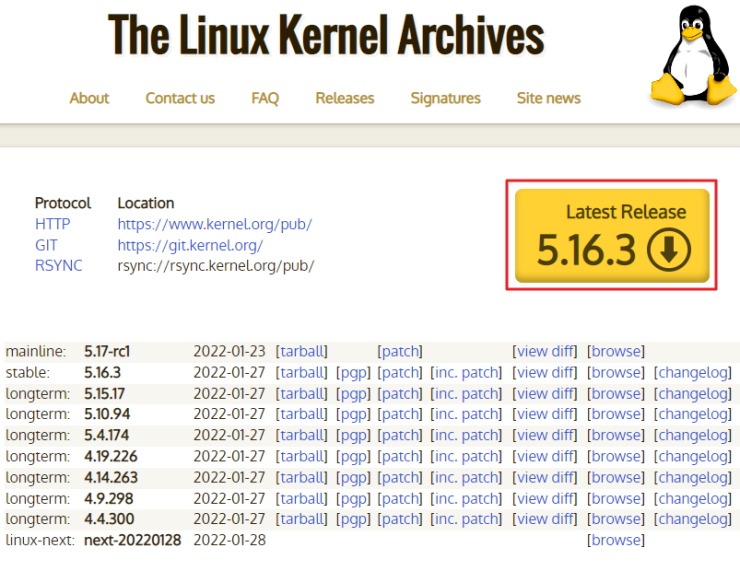Open inc. patch for longterm 4.9.298
The image size is (740, 571).
pyautogui.click(x=466, y=498)
